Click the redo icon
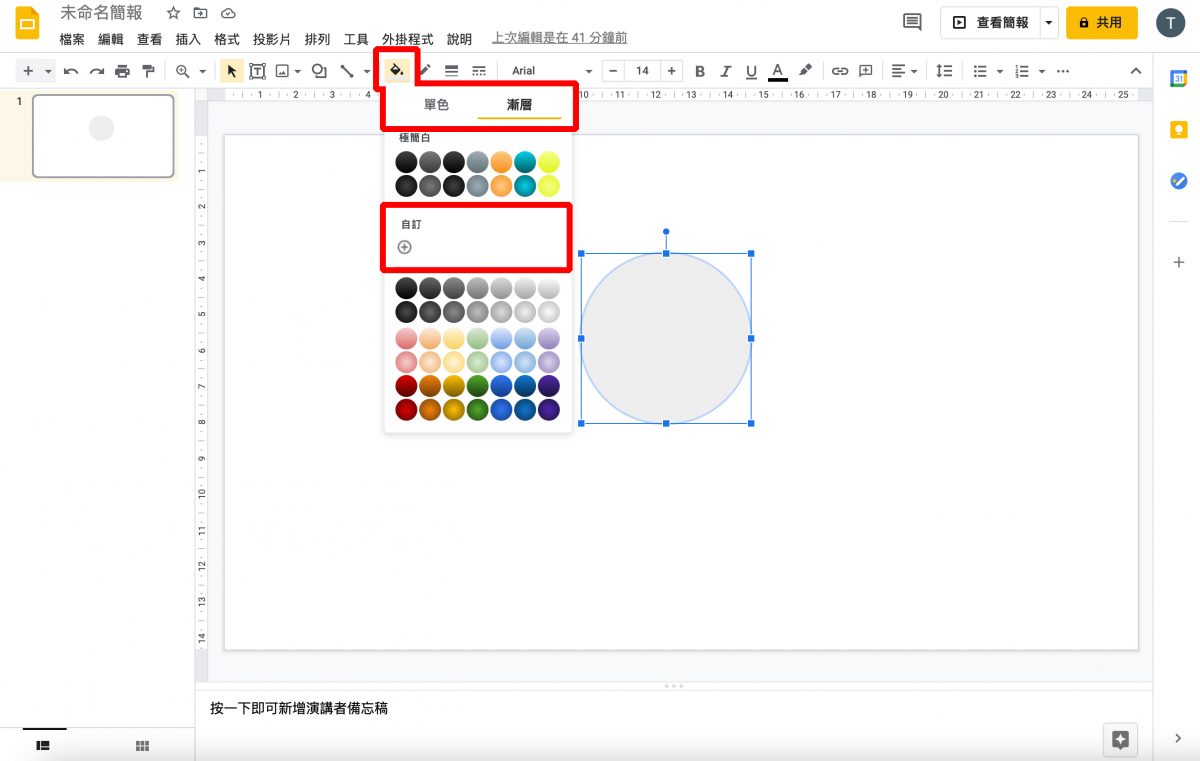Image resolution: width=1200 pixels, height=761 pixels. [97, 71]
